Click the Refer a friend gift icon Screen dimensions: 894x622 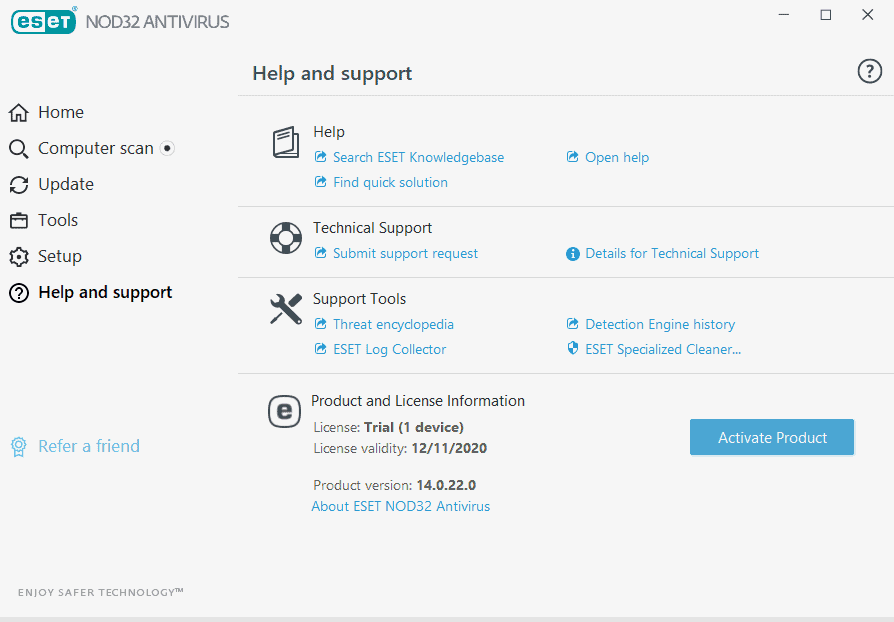point(18,446)
